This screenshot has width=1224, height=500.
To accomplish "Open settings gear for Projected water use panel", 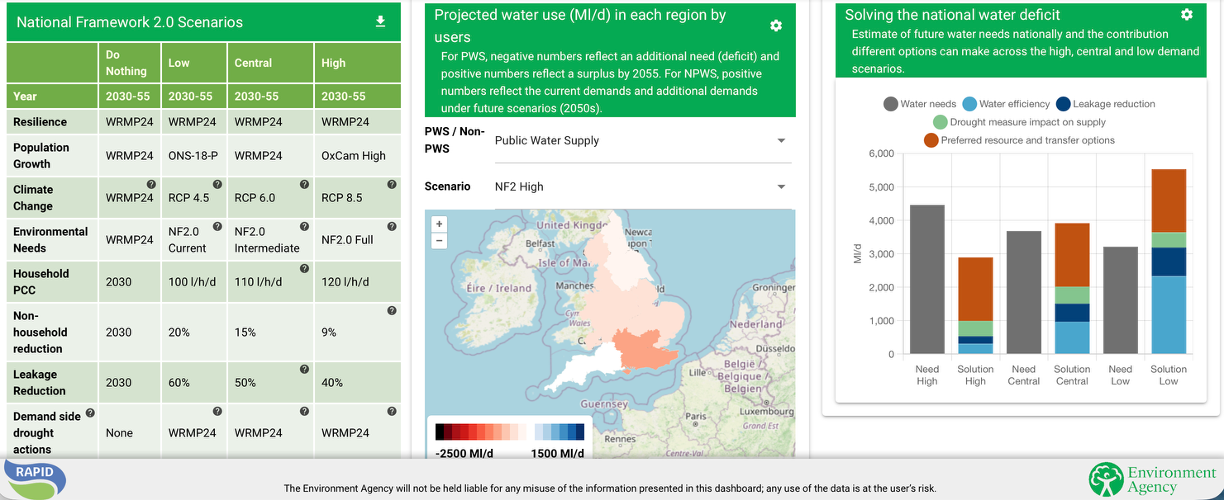I will pyautogui.click(x=776, y=26).
